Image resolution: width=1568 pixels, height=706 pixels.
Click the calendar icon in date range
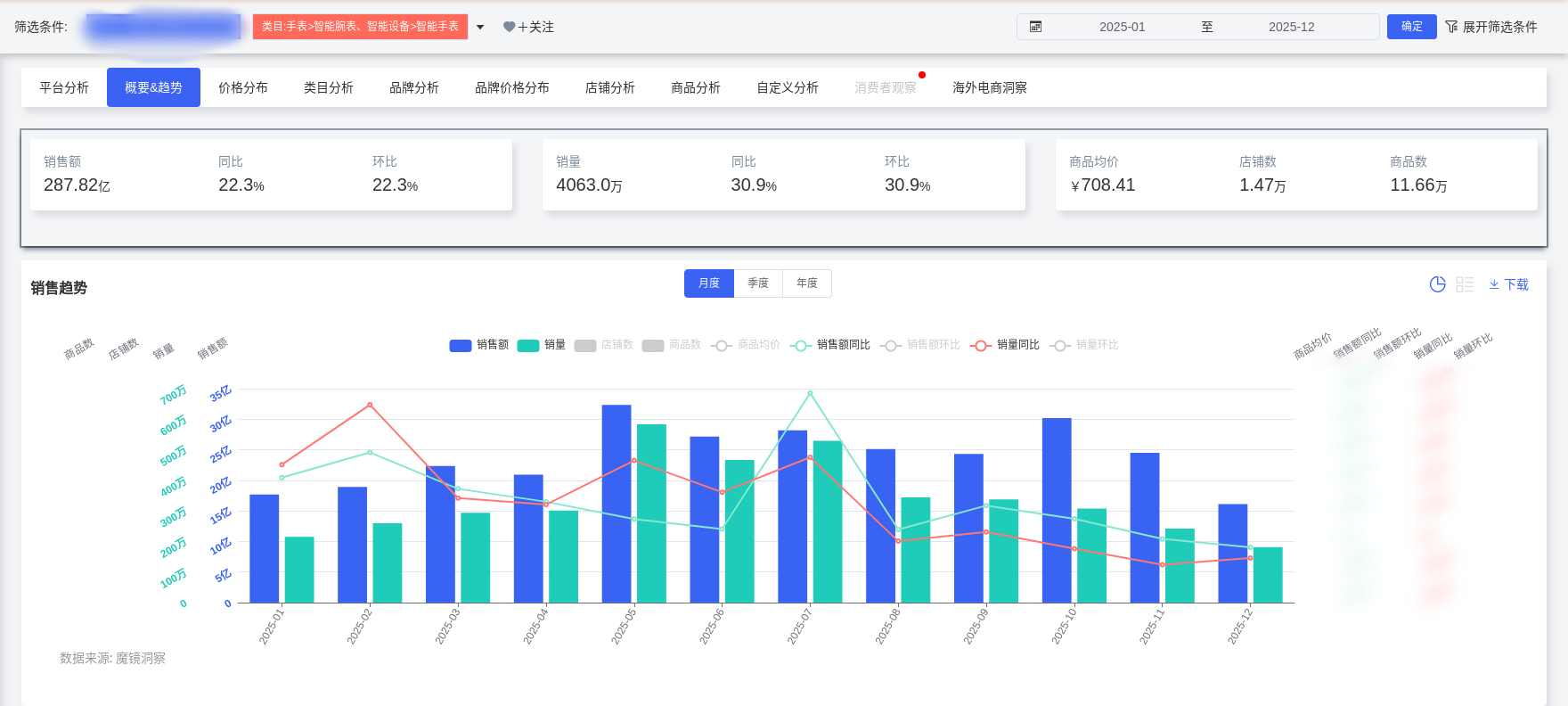tap(1035, 27)
